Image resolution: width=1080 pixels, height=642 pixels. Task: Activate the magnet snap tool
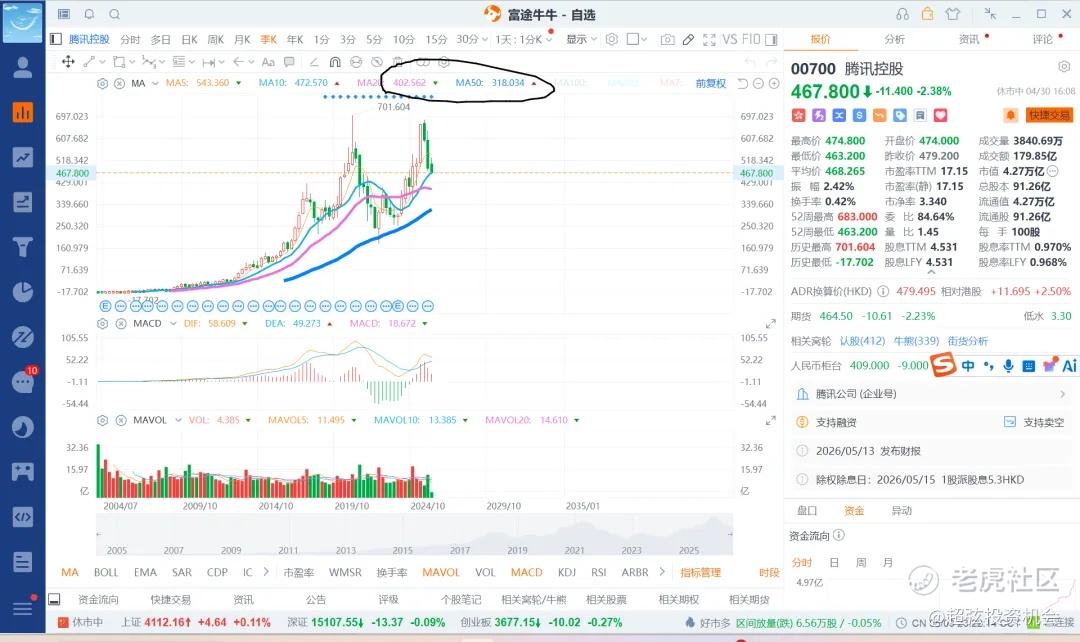click(x=335, y=62)
